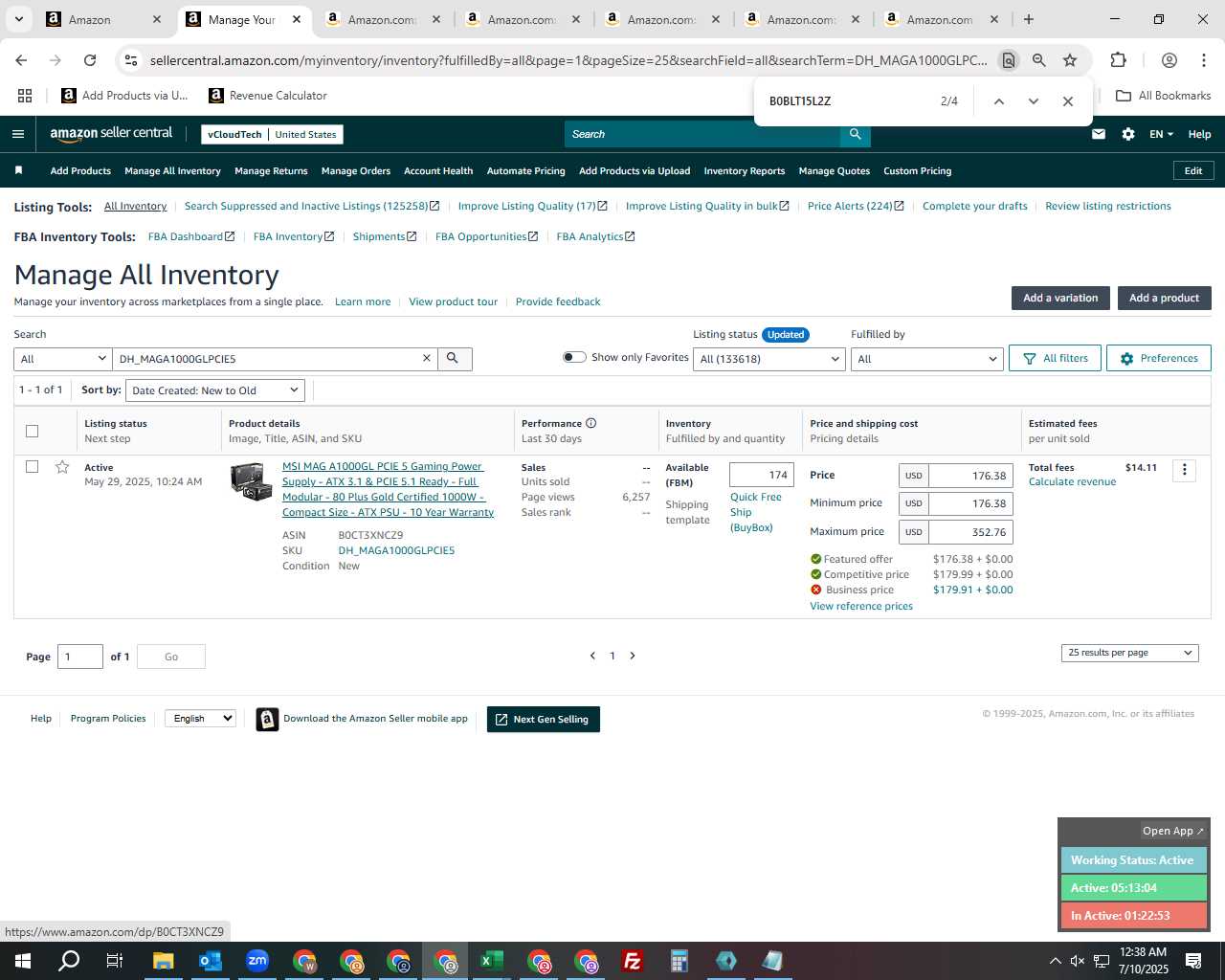Open the Inventory Reports menu item
Image resolution: width=1225 pixels, height=980 pixels.
pos(744,171)
